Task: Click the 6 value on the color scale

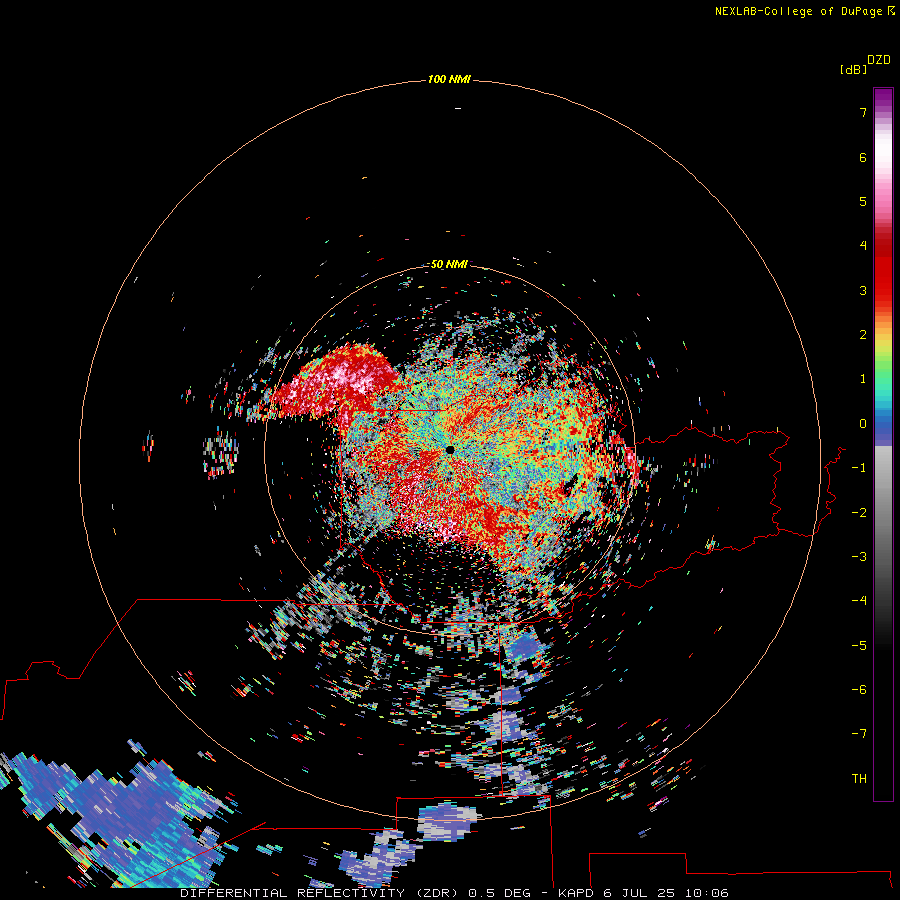Action: click(x=863, y=157)
